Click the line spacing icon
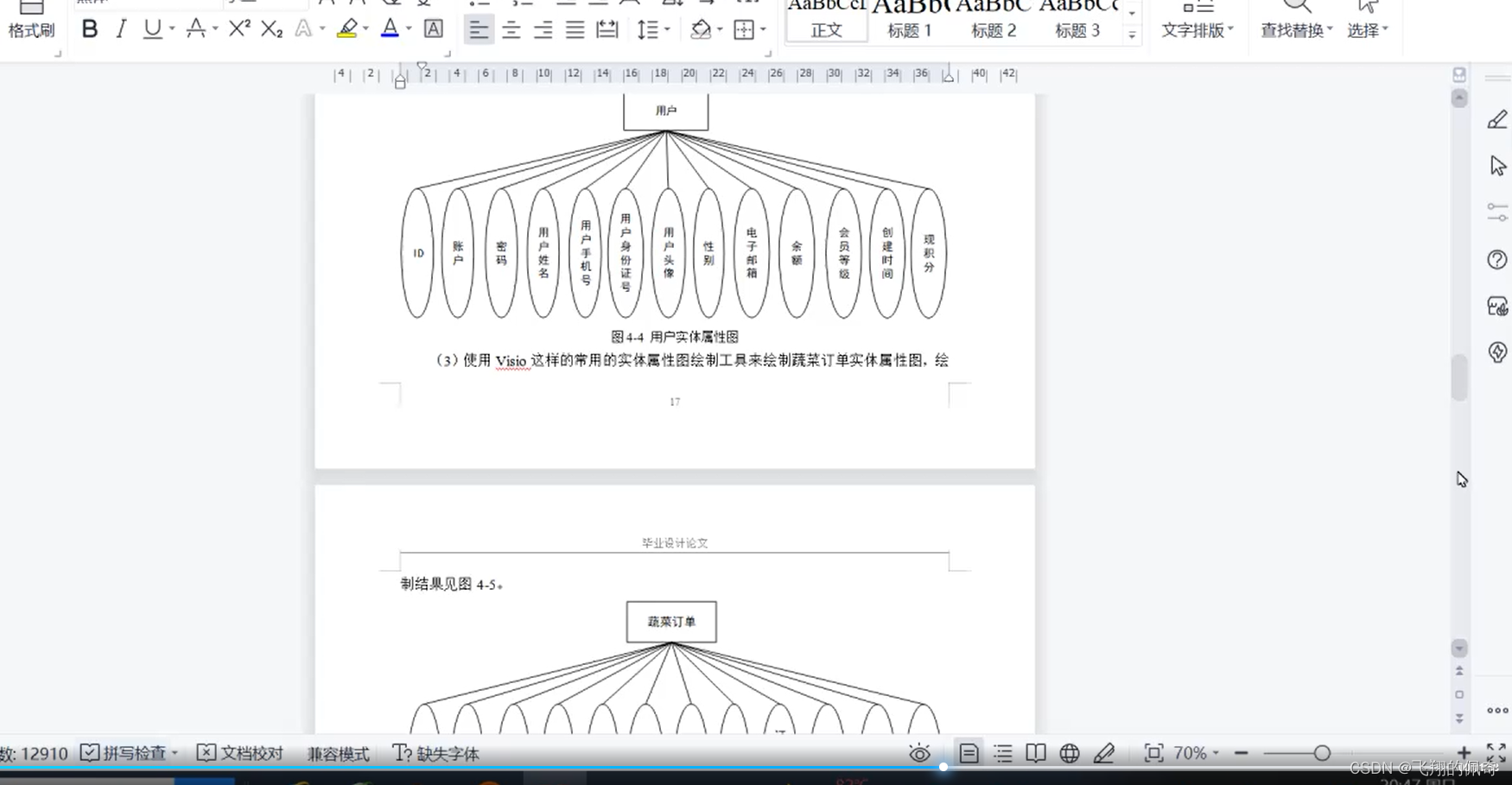This screenshot has width=1512, height=785. (648, 30)
